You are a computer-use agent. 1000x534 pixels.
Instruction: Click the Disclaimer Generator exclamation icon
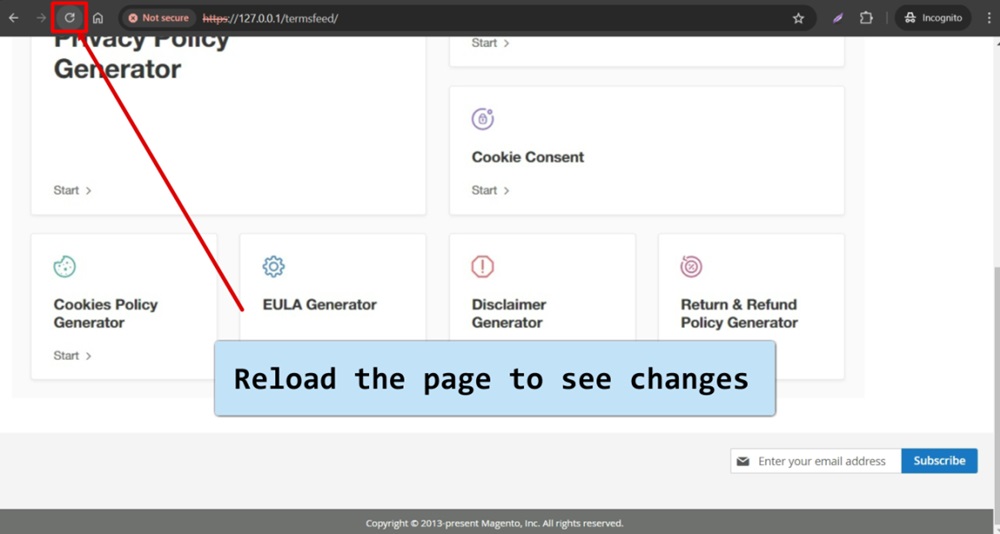[483, 266]
